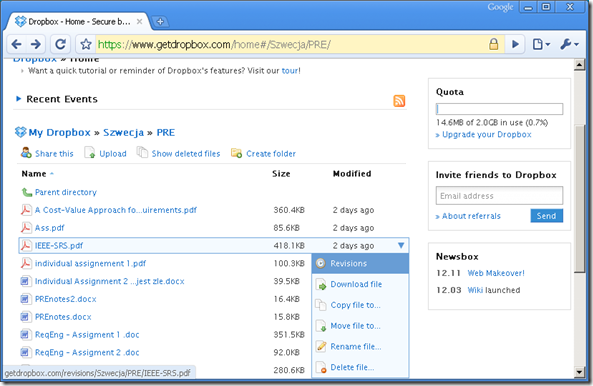This screenshot has height=386, width=593.
Task: Click Word icon beside ReqEng - Assigment 2
Action: (25, 352)
